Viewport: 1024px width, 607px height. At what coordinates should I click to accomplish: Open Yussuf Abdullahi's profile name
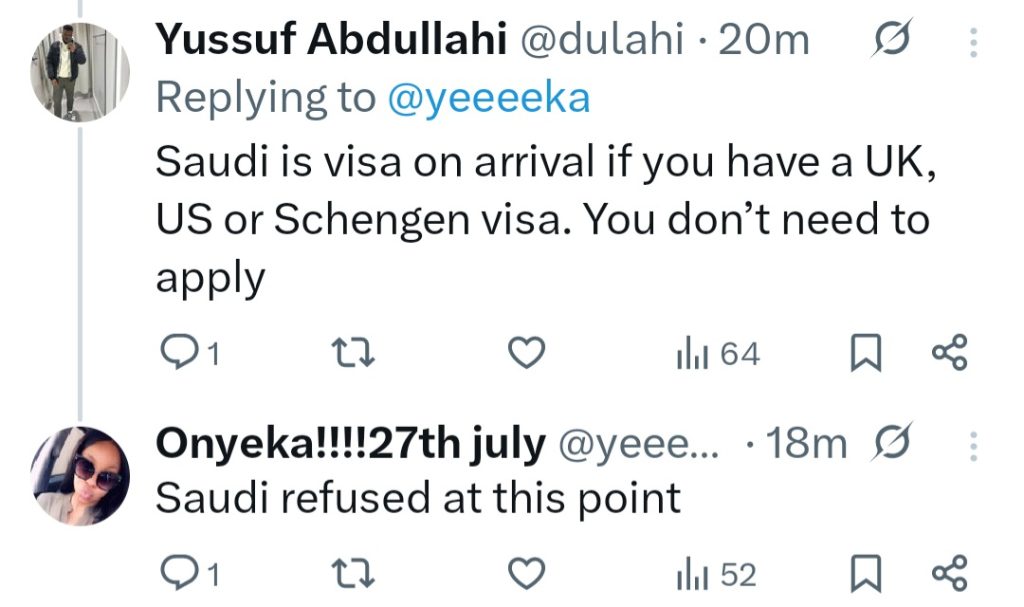(331, 41)
